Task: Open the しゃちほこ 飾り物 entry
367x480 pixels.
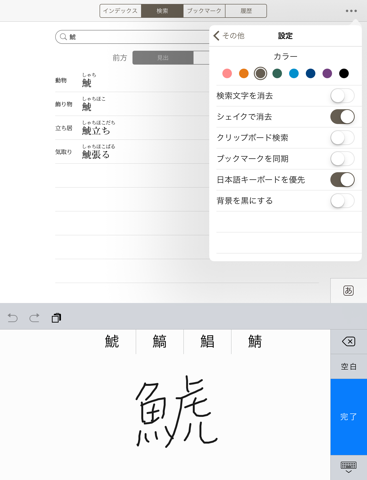Action: tap(132, 104)
